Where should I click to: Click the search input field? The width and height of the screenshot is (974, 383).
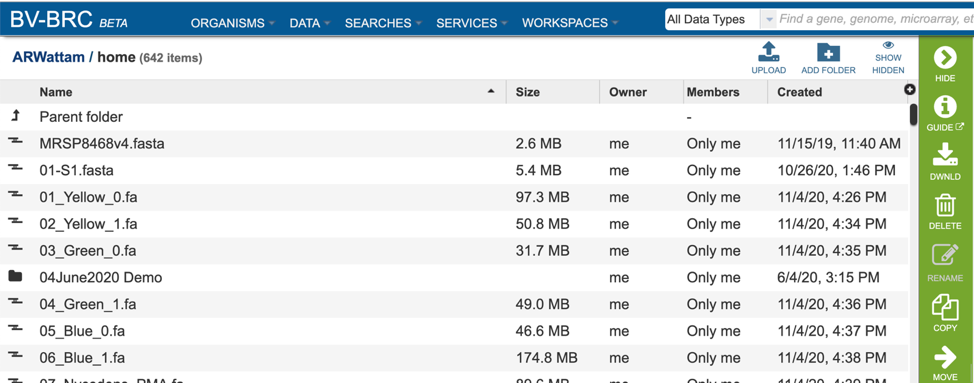(x=875, y=20)
